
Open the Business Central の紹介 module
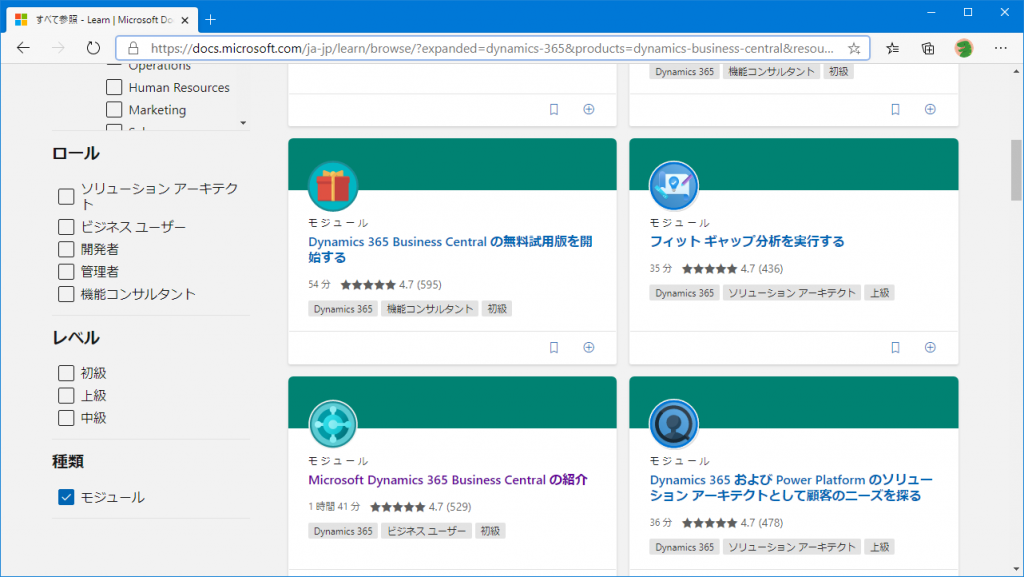click(x=447, y=480)
